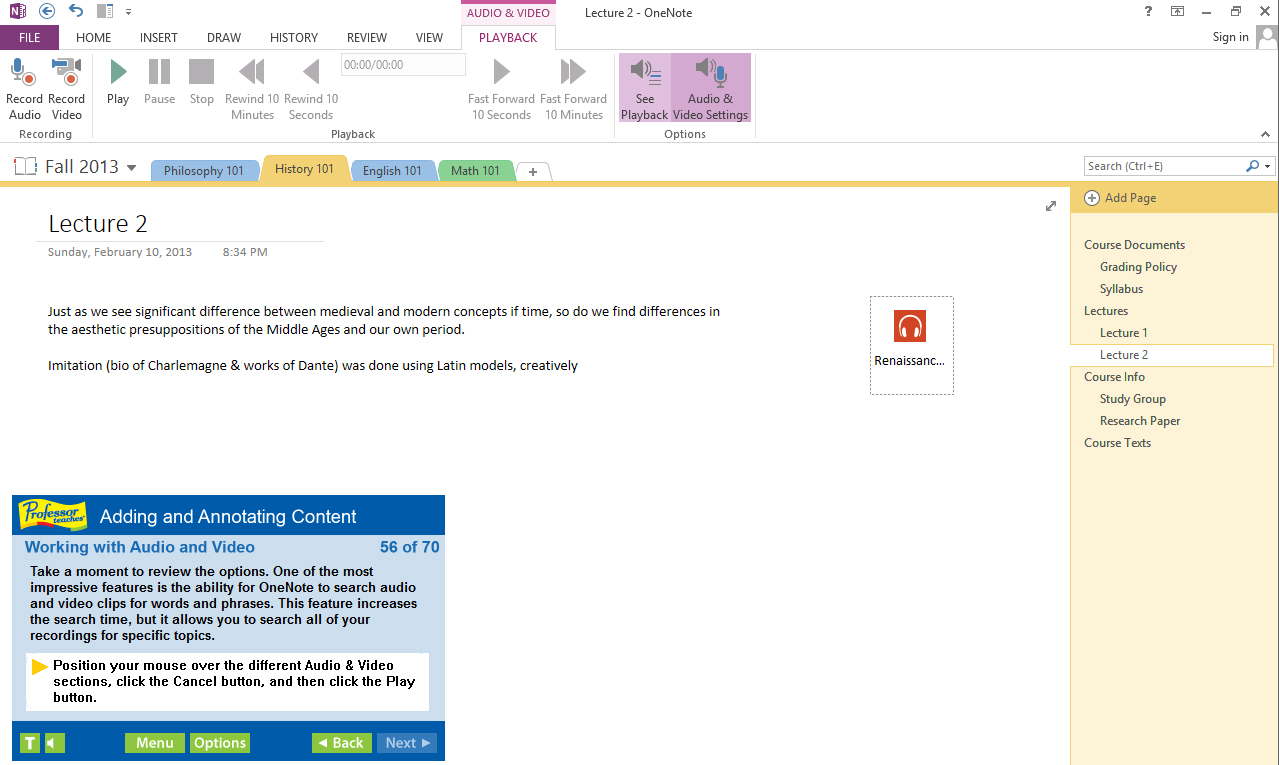Viewport: 1279px width, 765px height.
Task: Toggle the See Playback option
Action: (644, 86)
